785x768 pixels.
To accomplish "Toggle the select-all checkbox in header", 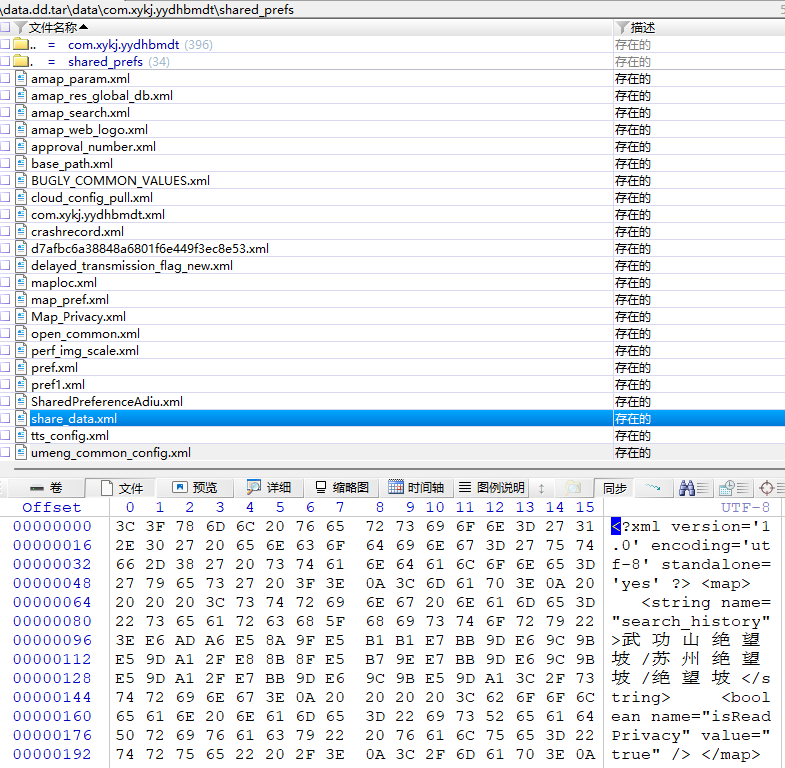I will (5, 28).
